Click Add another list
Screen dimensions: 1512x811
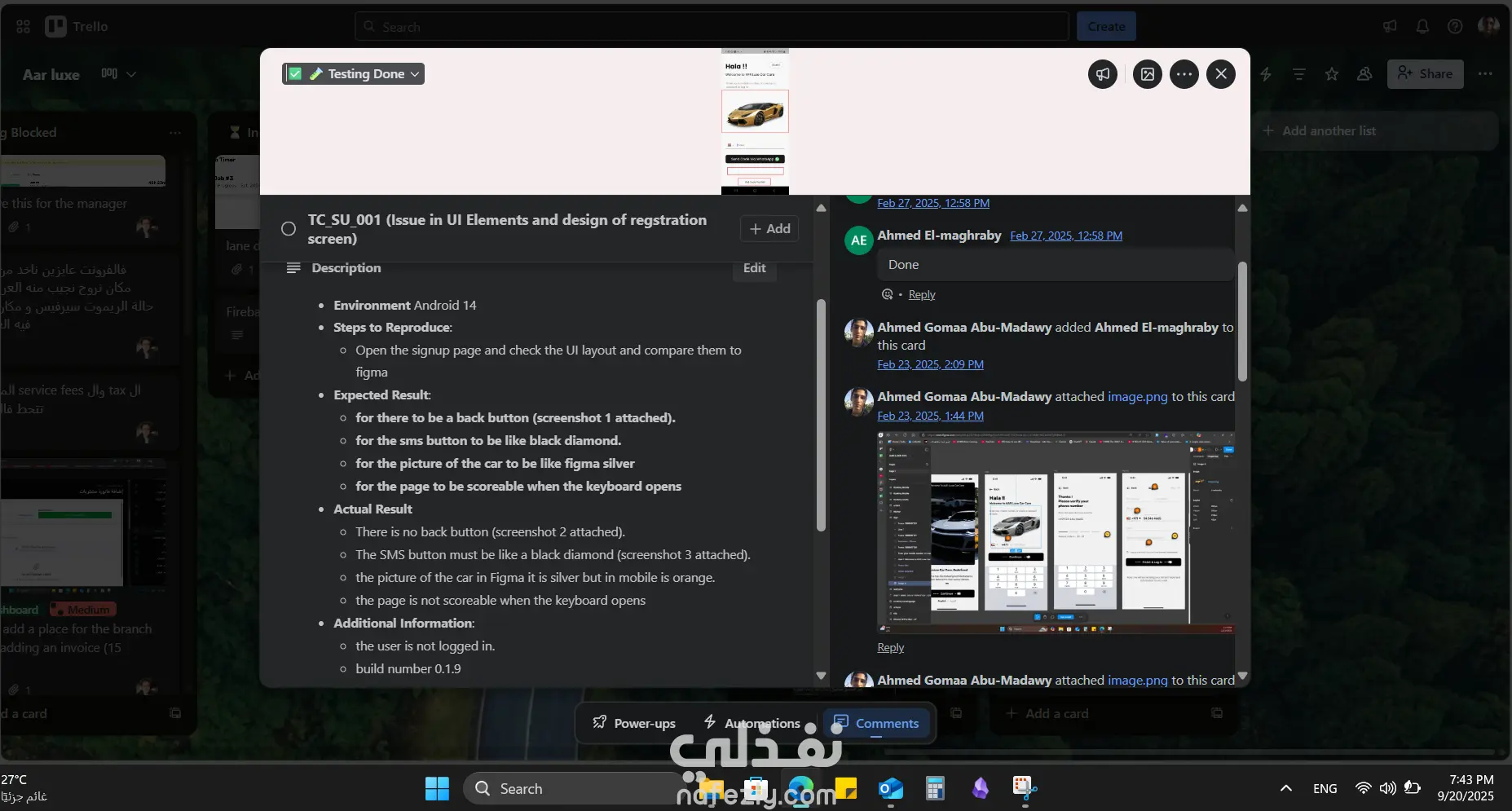tap(1374, 131)
